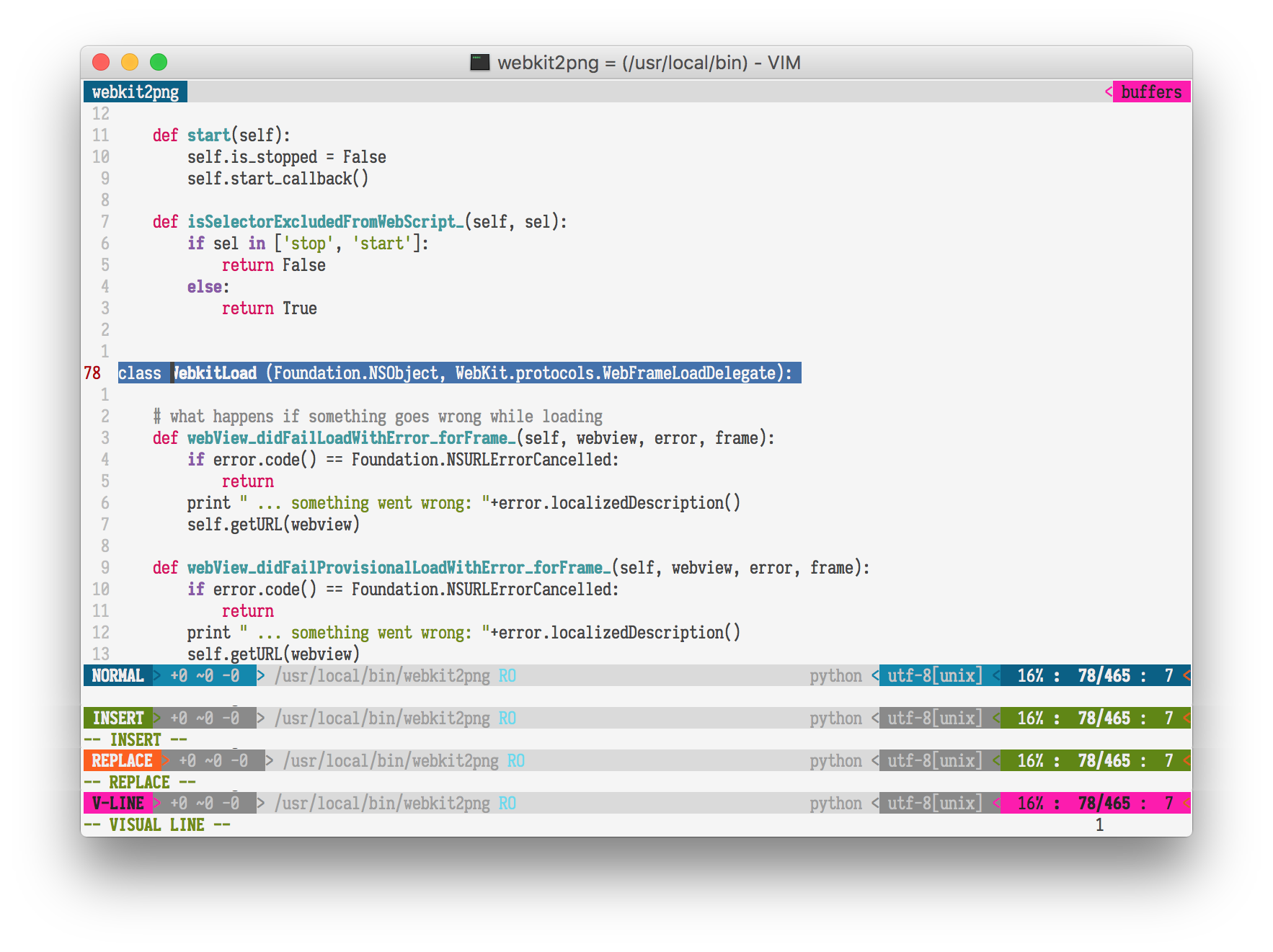This screenshot has width=1273, height=952.
Task: Click file path in NORMAL status line
Action: (x=382, y=675)
